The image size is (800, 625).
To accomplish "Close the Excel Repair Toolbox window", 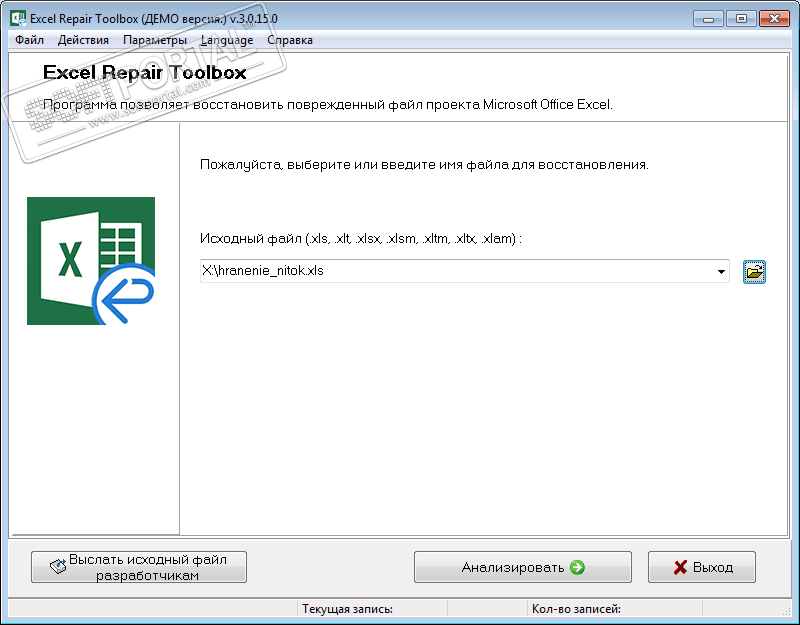I will pyautogui.click(x=774, y=19).
